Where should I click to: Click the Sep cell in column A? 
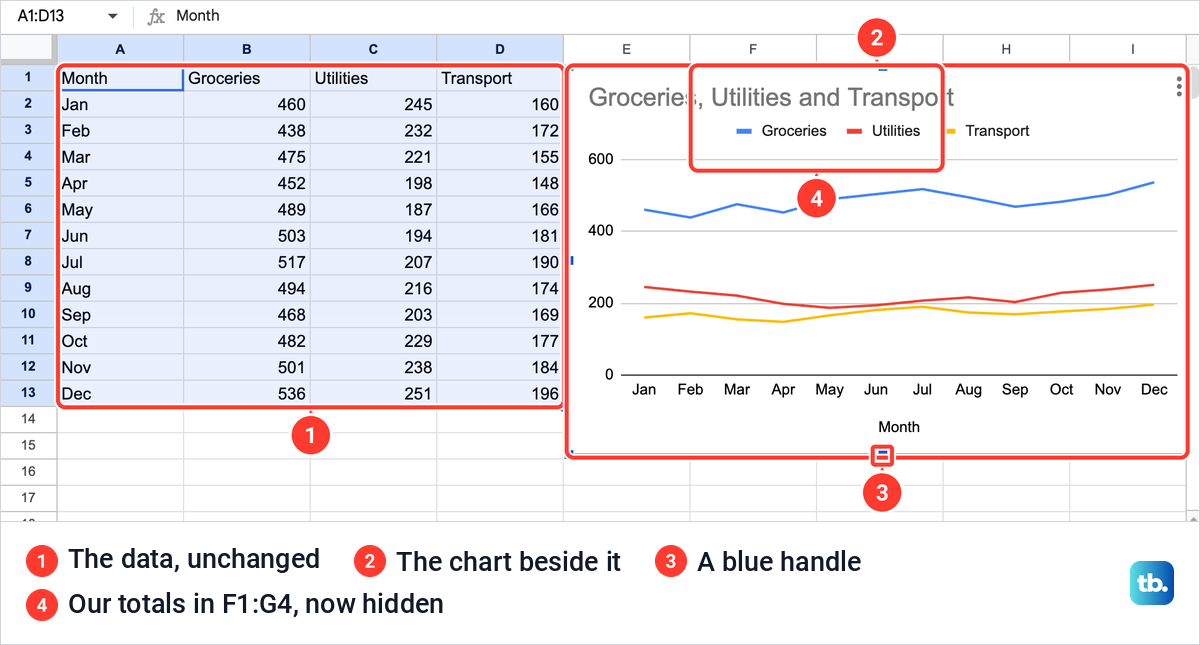click(x=120, y=315)
